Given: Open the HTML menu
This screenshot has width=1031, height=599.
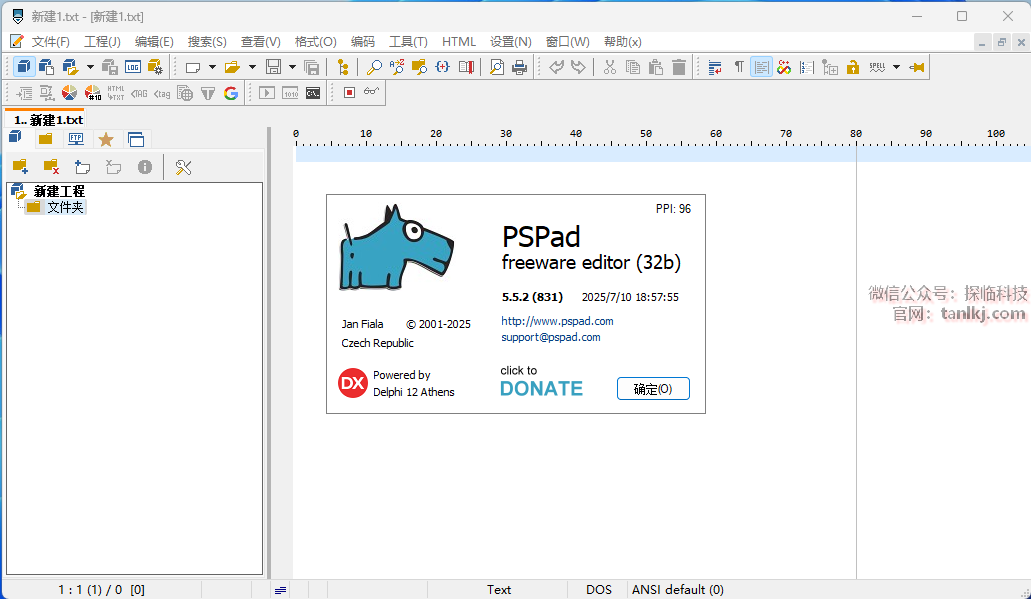Looking at the screenshot, I should pos(459,41).
